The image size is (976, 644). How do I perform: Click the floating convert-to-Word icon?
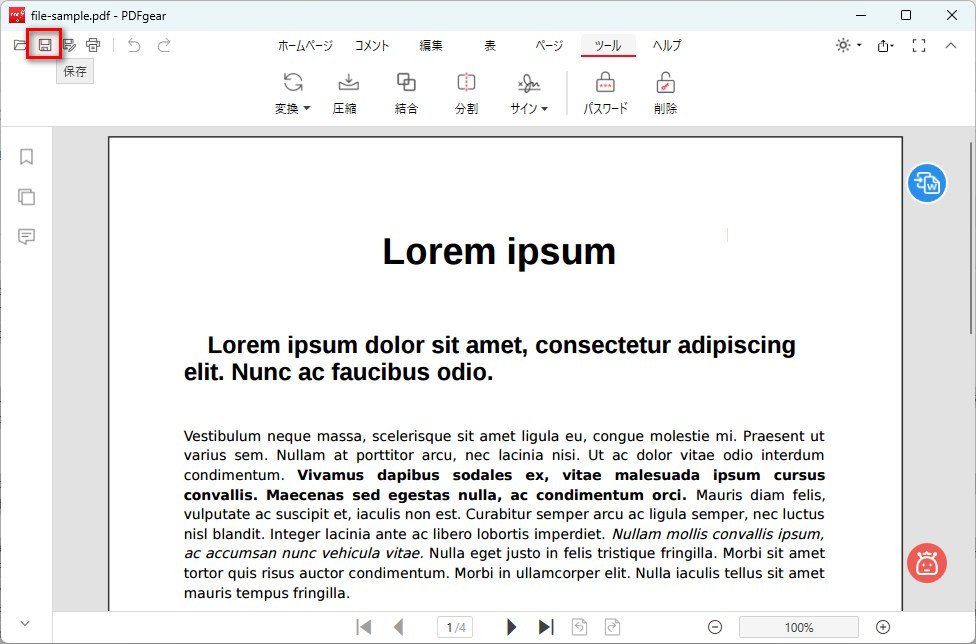(x=927, y=183)
